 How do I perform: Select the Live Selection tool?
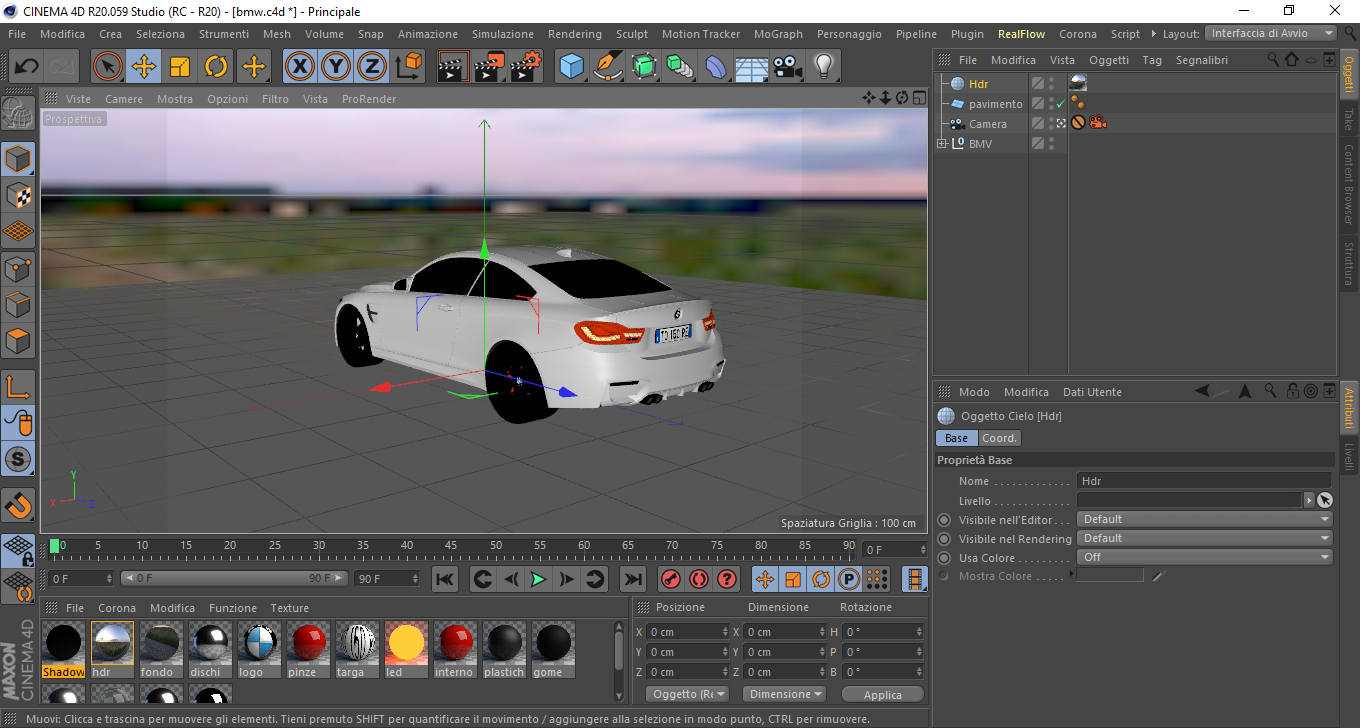point(108,67)
